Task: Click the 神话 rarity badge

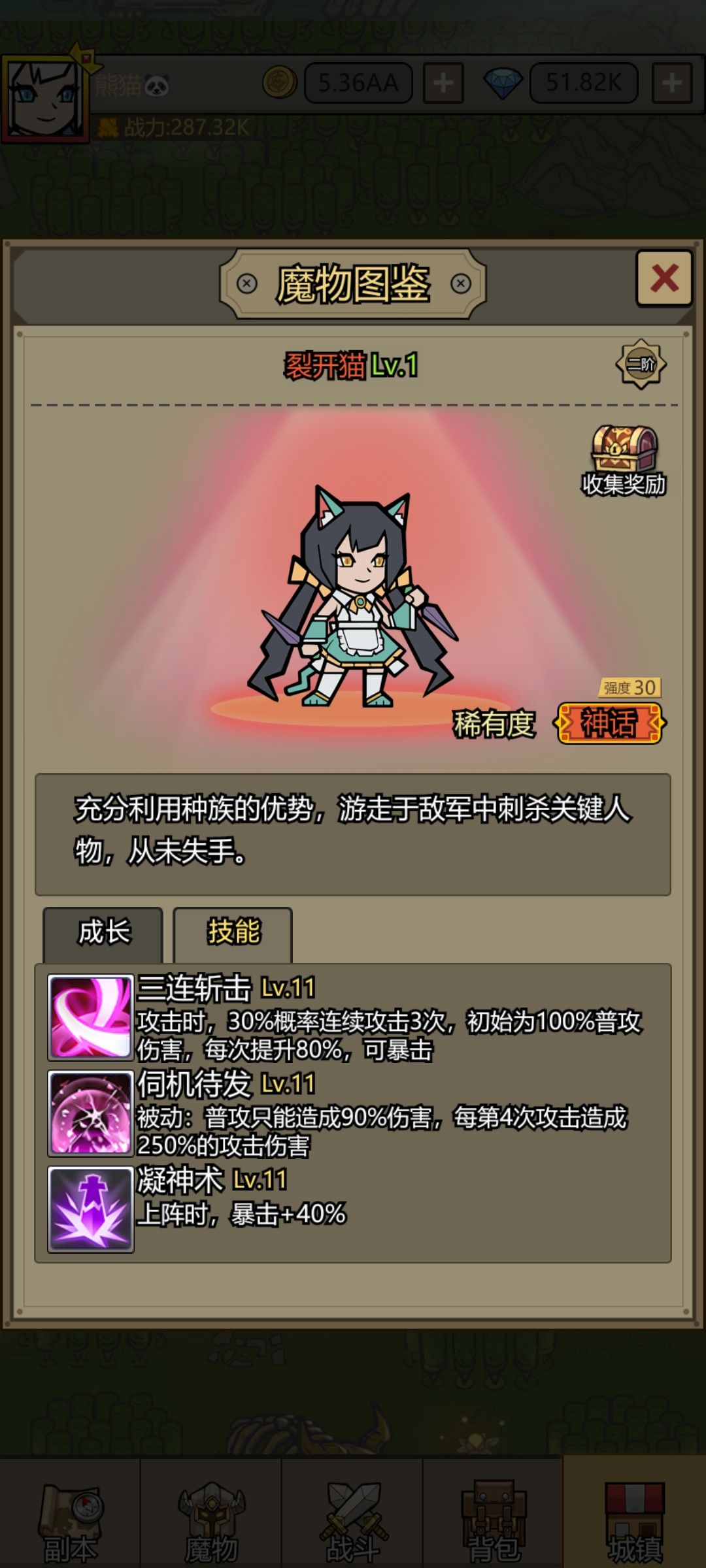Action: point(609,723)
